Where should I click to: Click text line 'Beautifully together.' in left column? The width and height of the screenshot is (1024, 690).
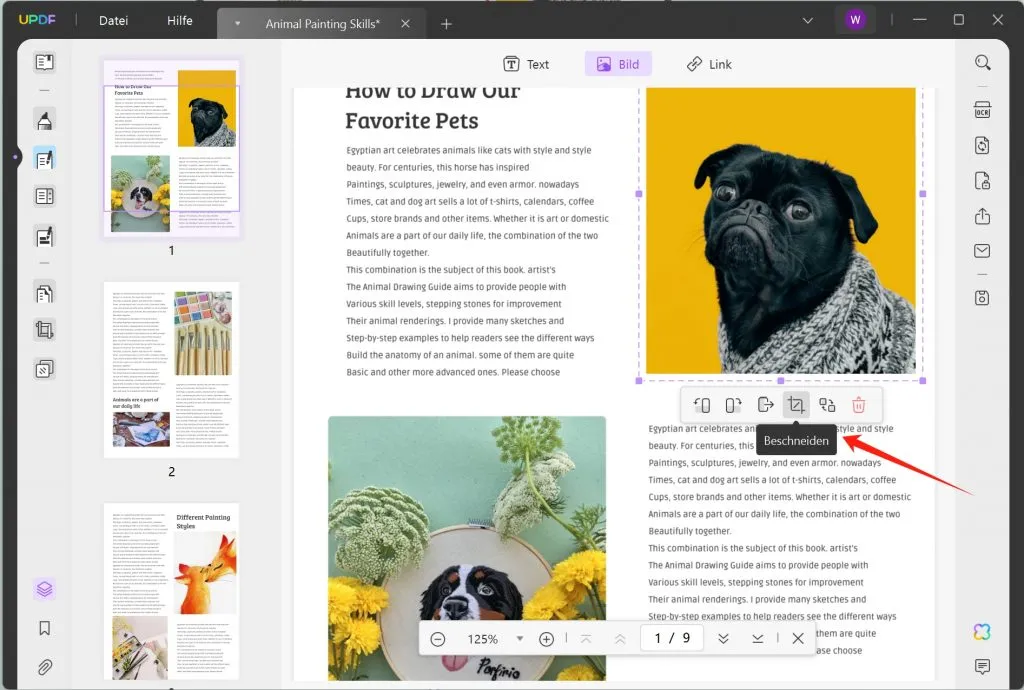387,253
